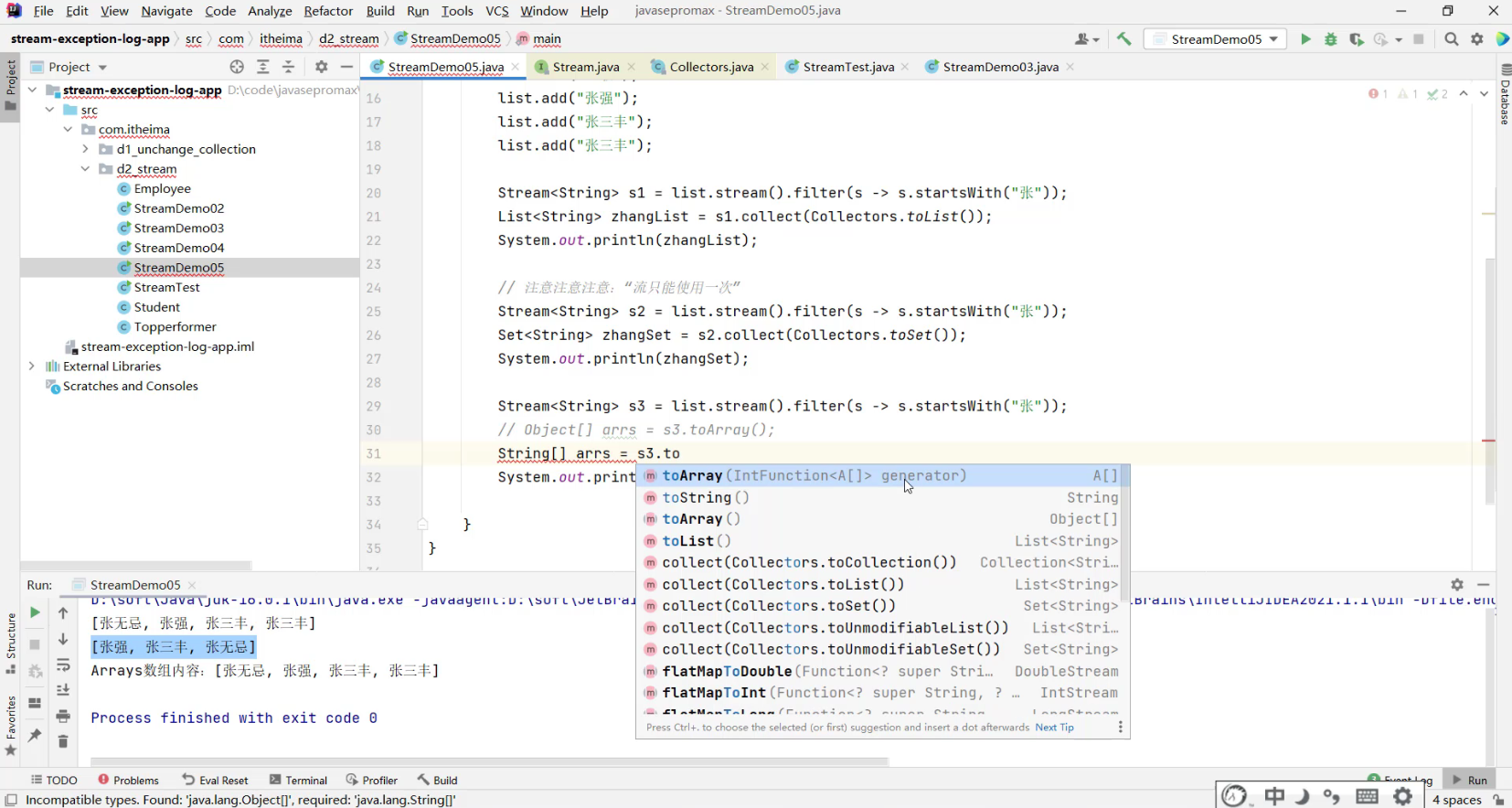Open Database side panel

[1505, 95]
